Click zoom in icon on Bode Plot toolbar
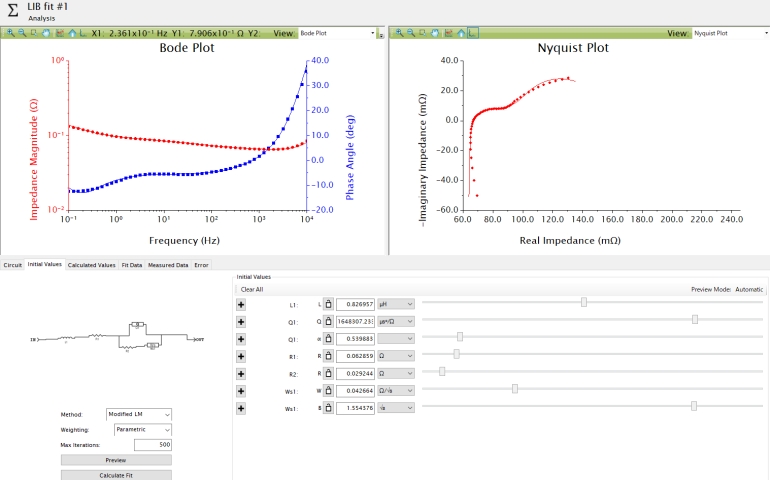This screenshot has height=480, width=770. pos(10,33)
